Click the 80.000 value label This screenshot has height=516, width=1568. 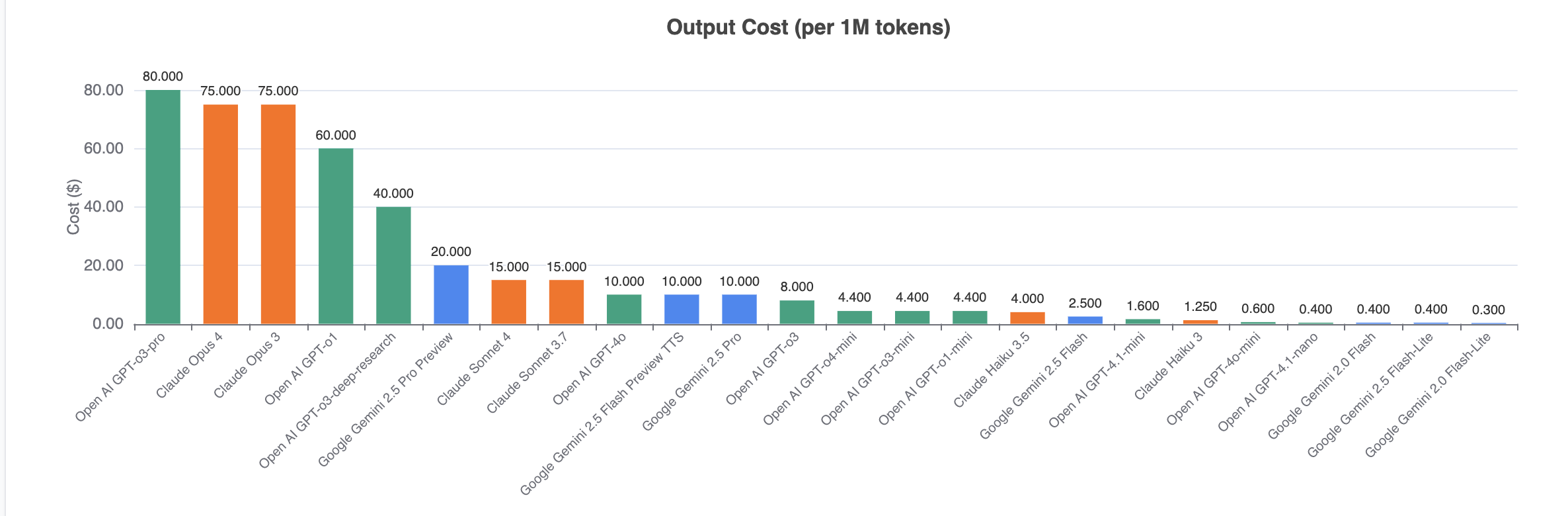[163, 77]
